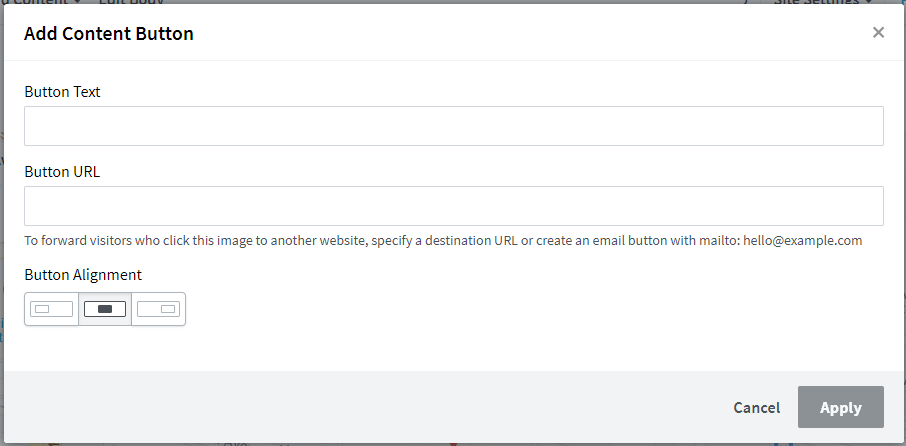The width and height of the screenshot is (906, 446).
Task: Click the mailto help text below URL
Action: (x=443, y=240)
